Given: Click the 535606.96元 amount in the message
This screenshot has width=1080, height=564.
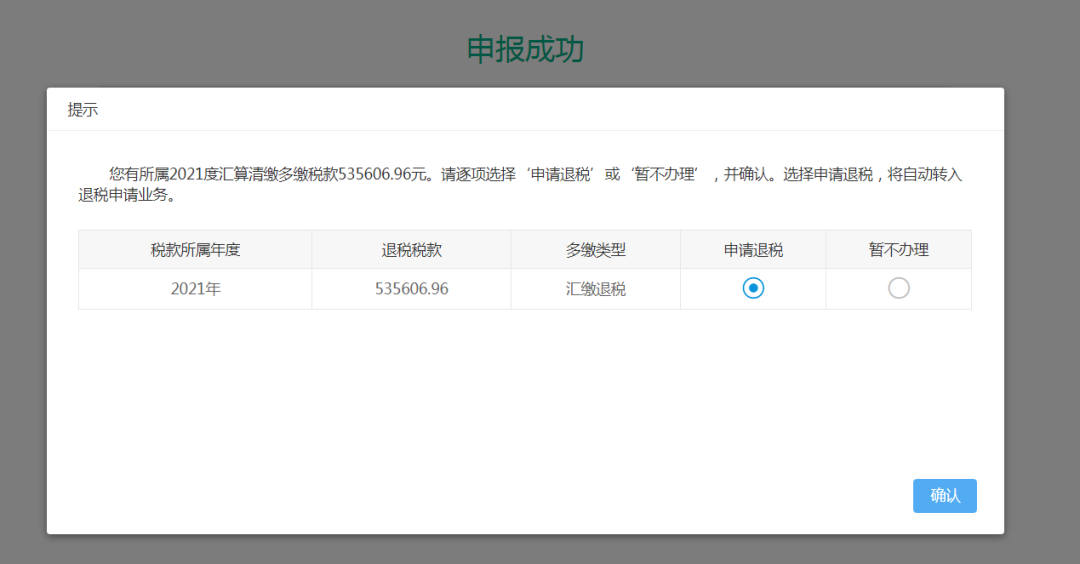Looking at the screenshot, I should [384, 174].
